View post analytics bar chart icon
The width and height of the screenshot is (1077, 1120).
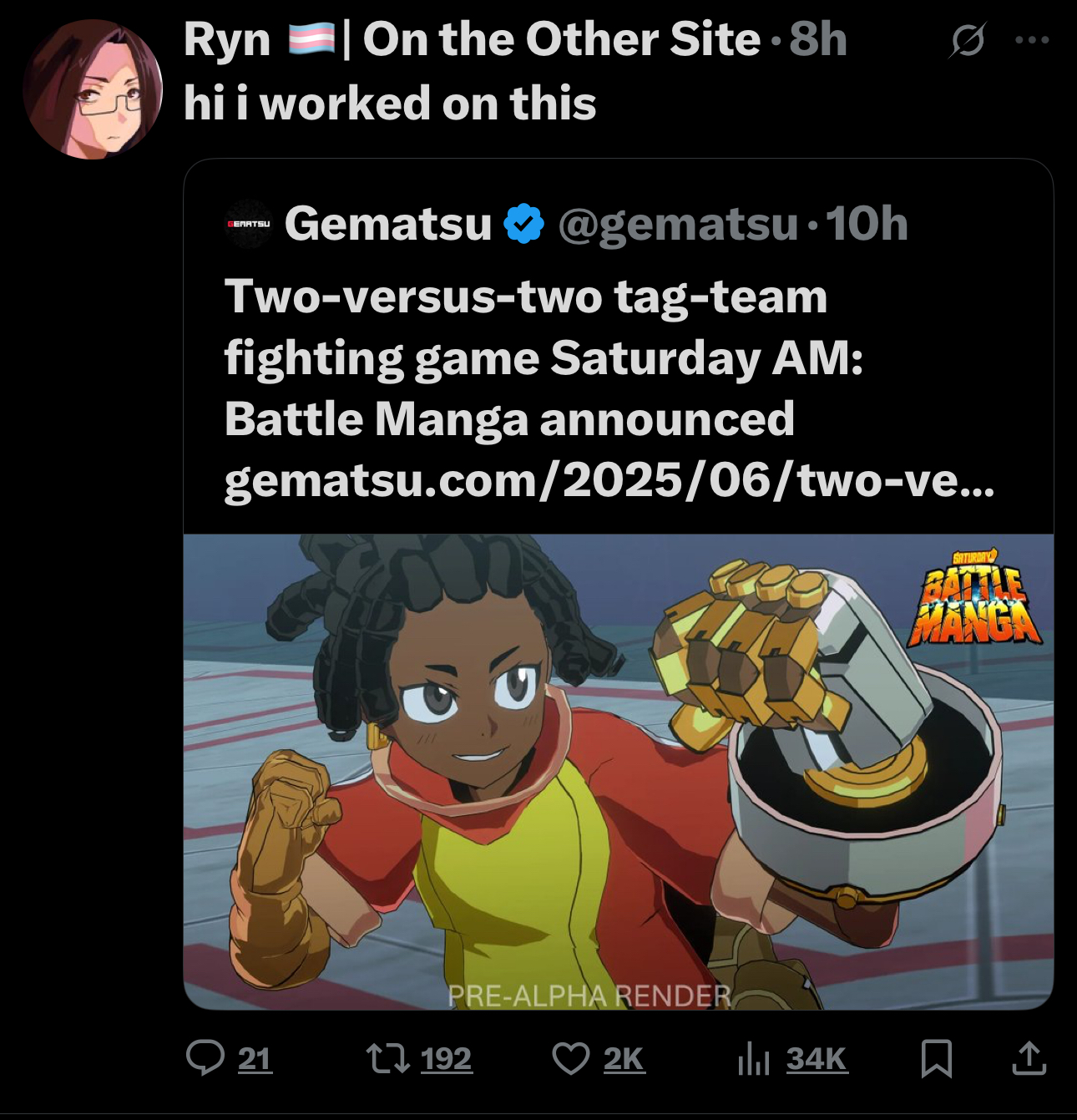(754, 1059)
